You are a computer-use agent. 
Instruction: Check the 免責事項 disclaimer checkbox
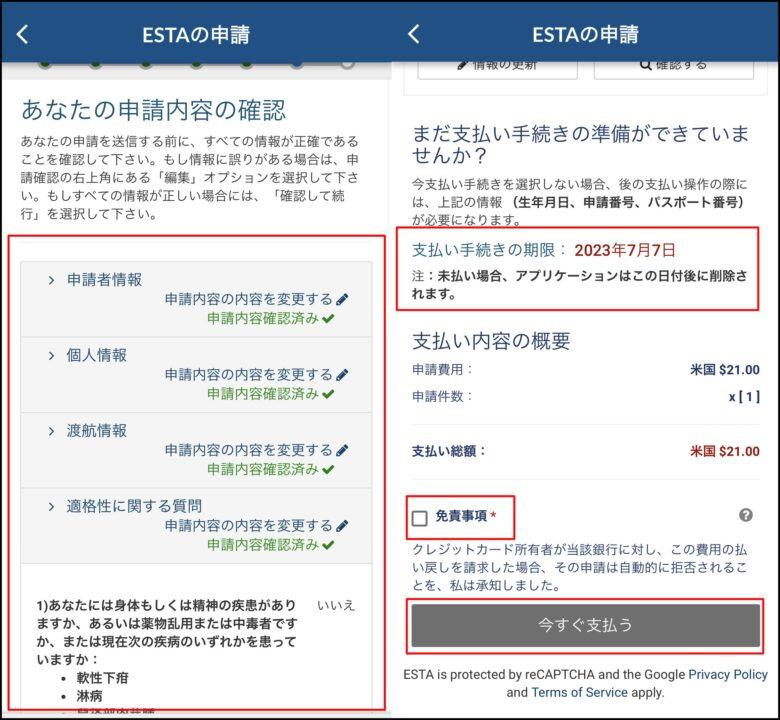coord(420,517)
